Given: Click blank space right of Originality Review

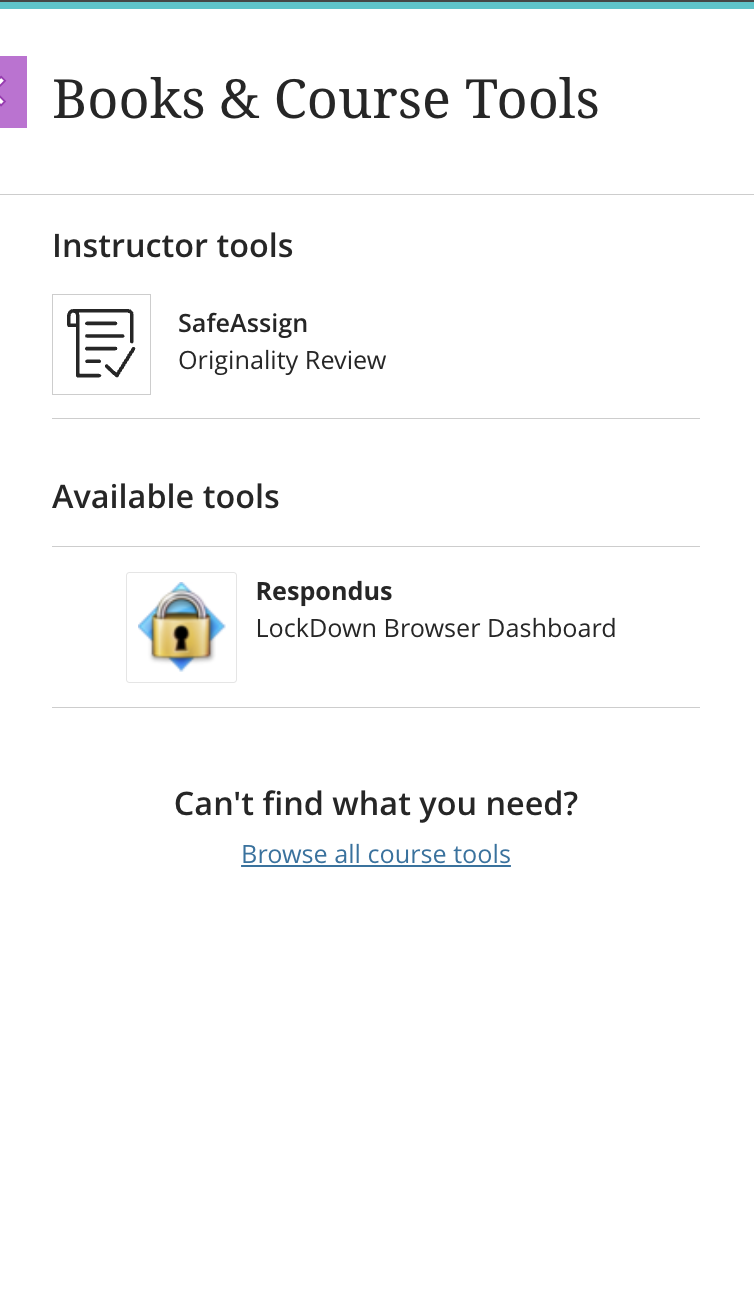Looking at the screenshot, I should point(550,360).
